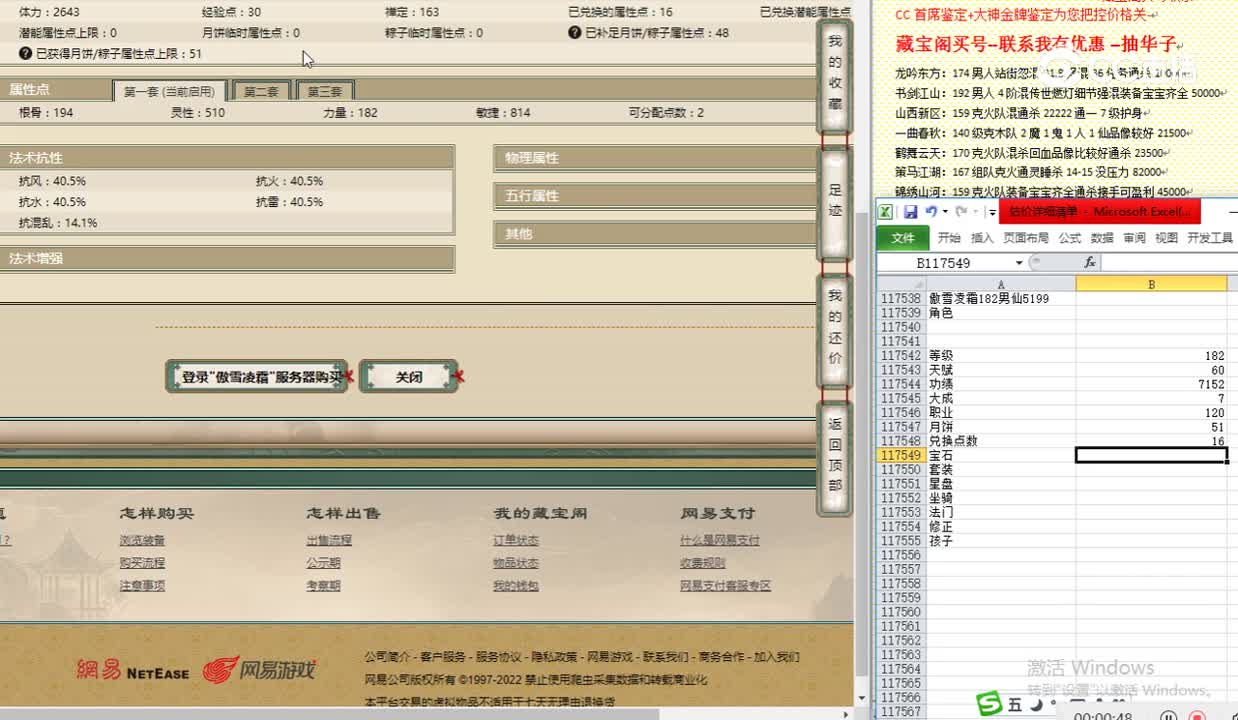This screenshot has width=1238, height=720.
Task: Expand the 五行属性 section header
Action: click(655, 196)
